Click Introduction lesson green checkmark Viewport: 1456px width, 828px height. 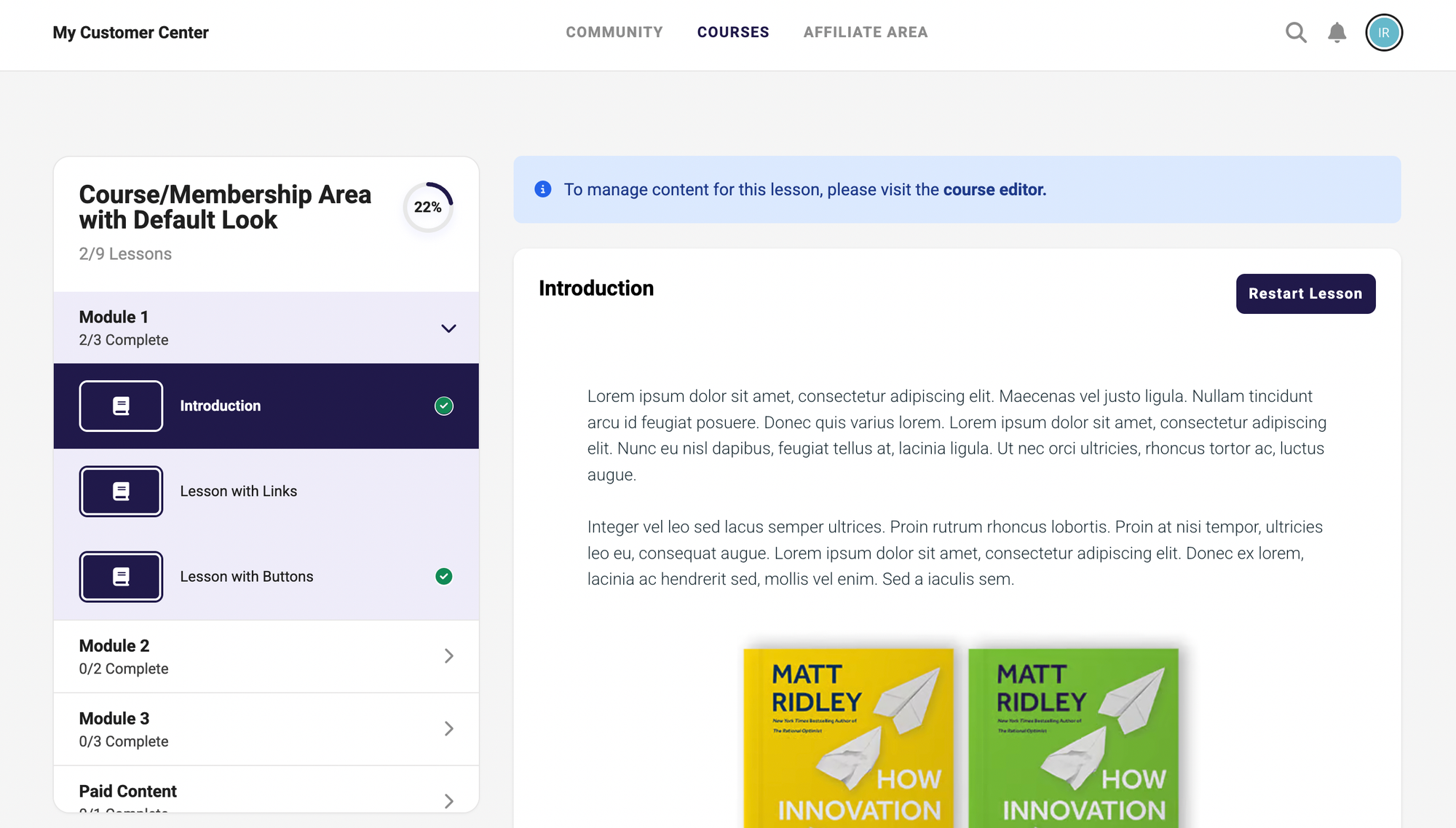[444, 406]
